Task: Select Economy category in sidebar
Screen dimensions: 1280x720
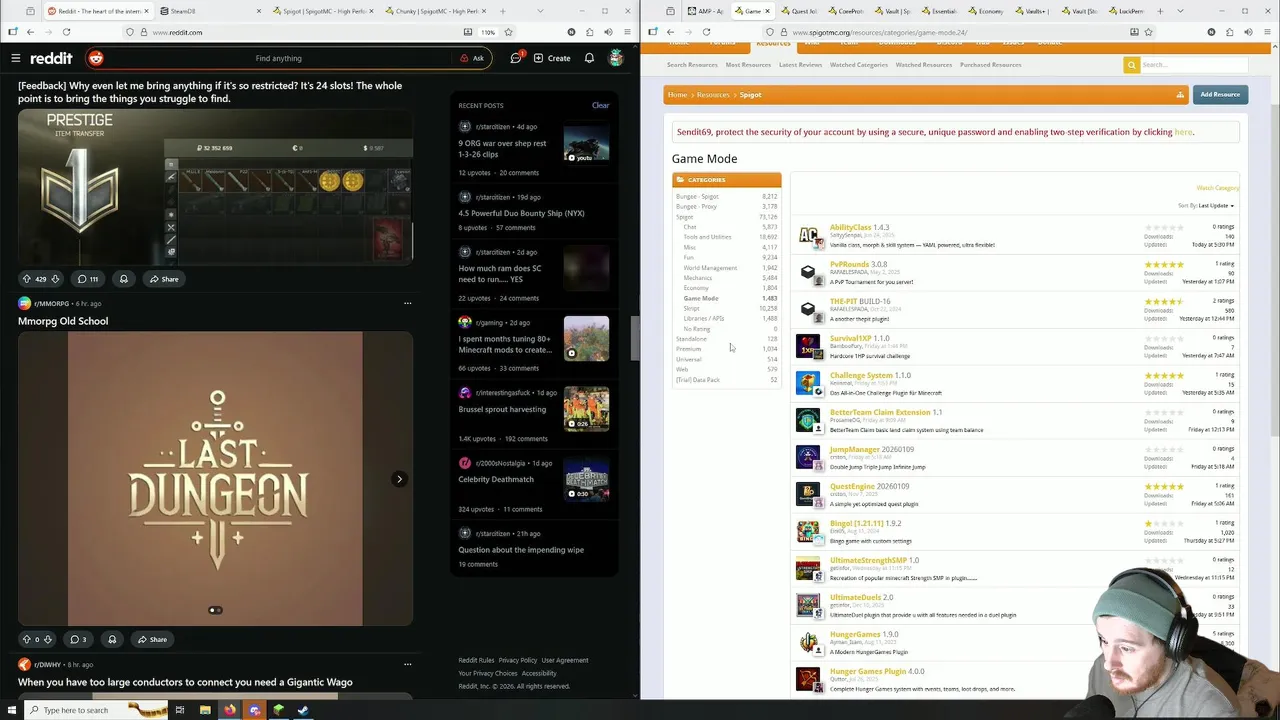Action: [x=696, y=288]
